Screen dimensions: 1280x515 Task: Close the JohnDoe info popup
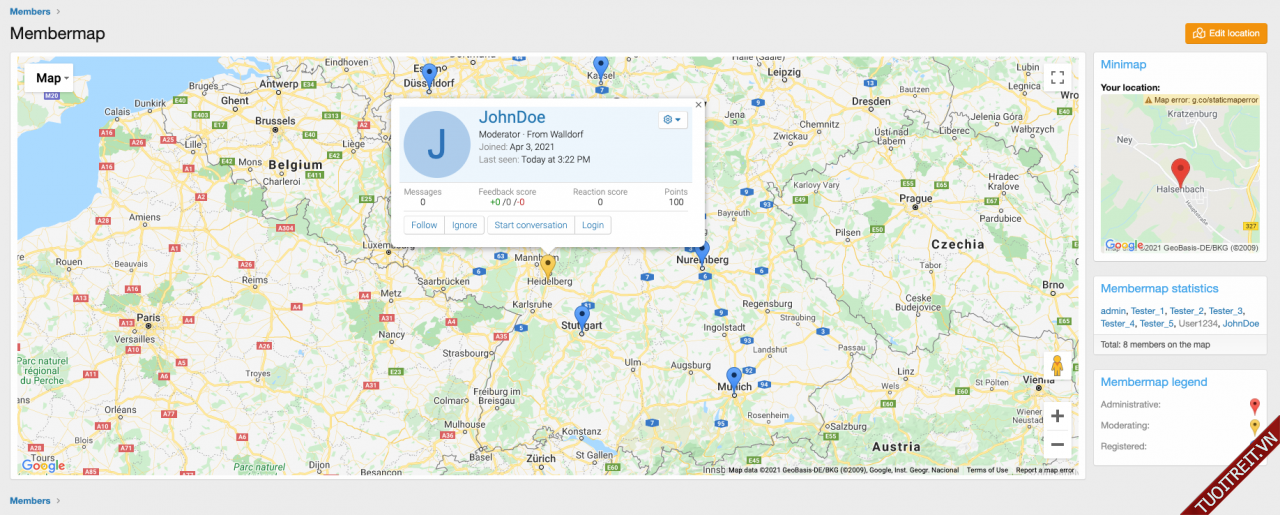(698, 104)
